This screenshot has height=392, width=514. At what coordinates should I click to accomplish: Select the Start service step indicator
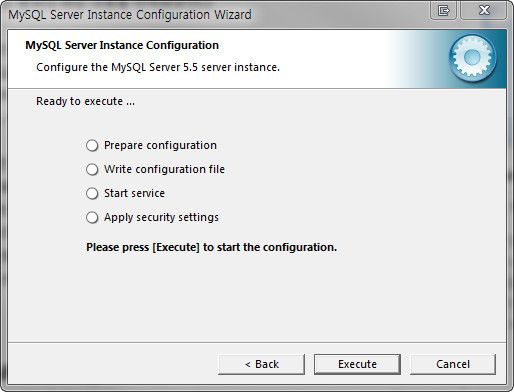[92, 193]
